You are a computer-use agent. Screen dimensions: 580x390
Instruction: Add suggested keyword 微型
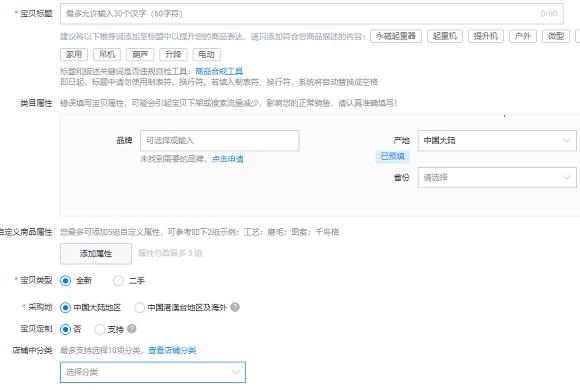(556, 36)
